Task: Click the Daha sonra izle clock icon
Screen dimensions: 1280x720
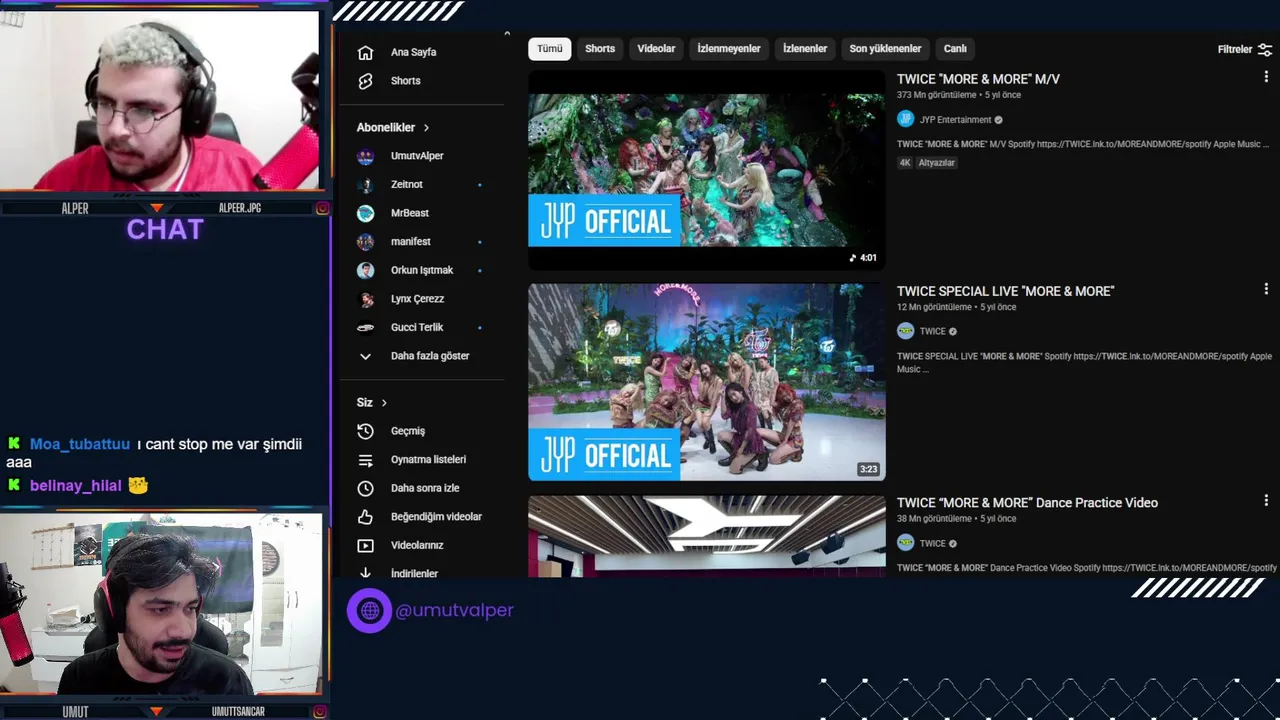Action: point(365,488)
